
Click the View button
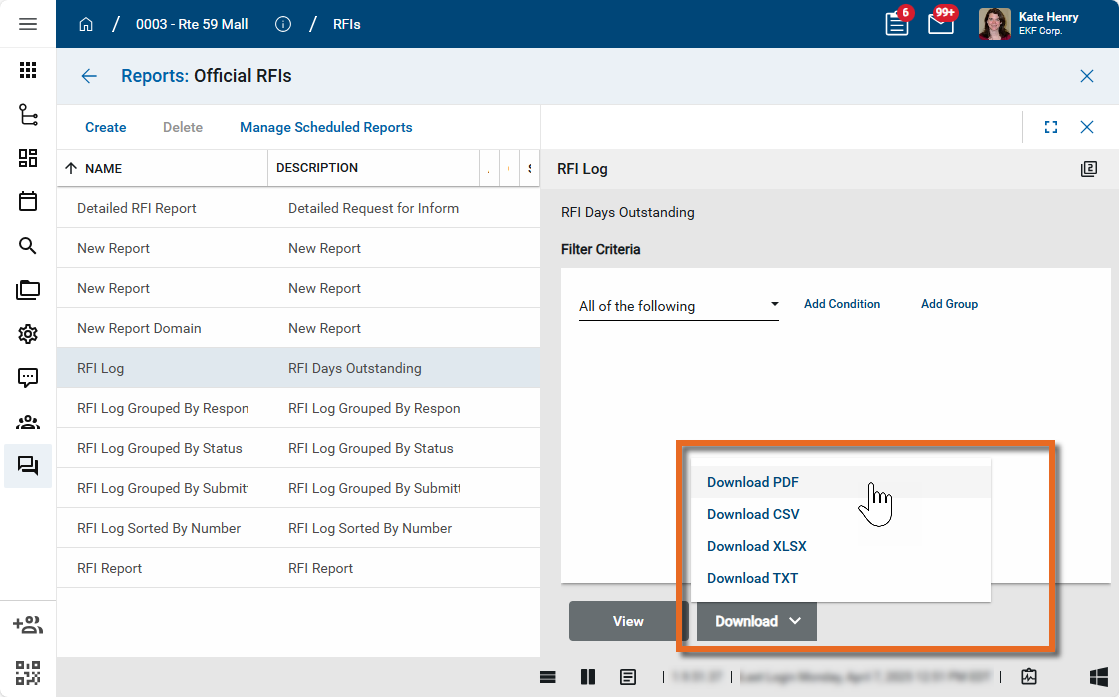pyautogui.click(x=628, y=621)
